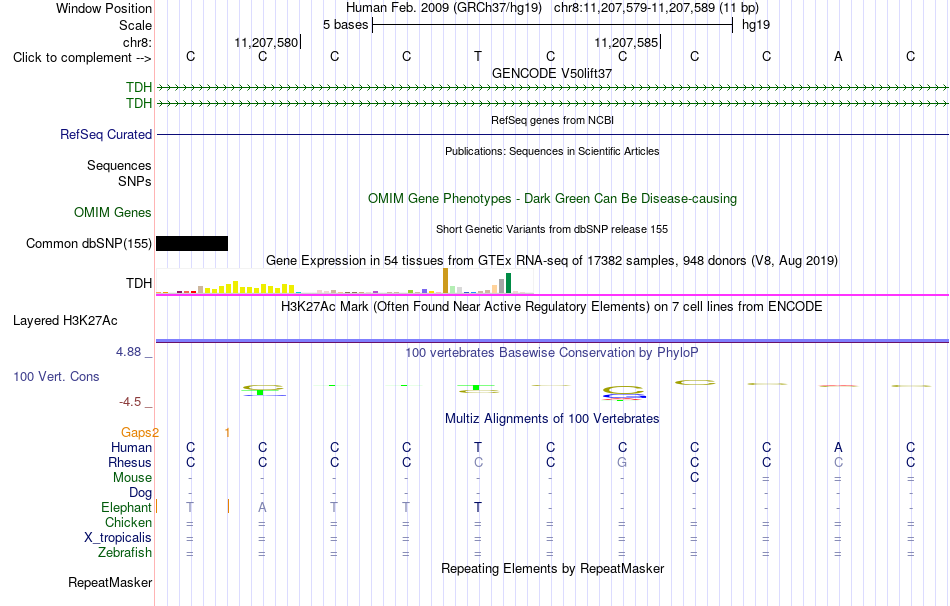Click the T base in the Human alignment row

478,448
